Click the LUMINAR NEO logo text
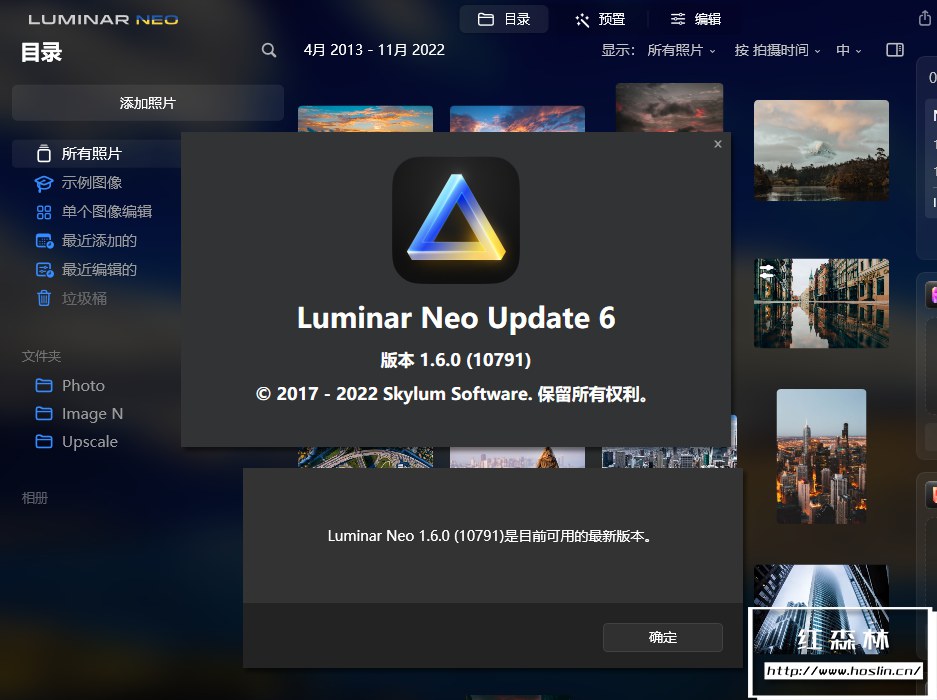 point(103,20)
